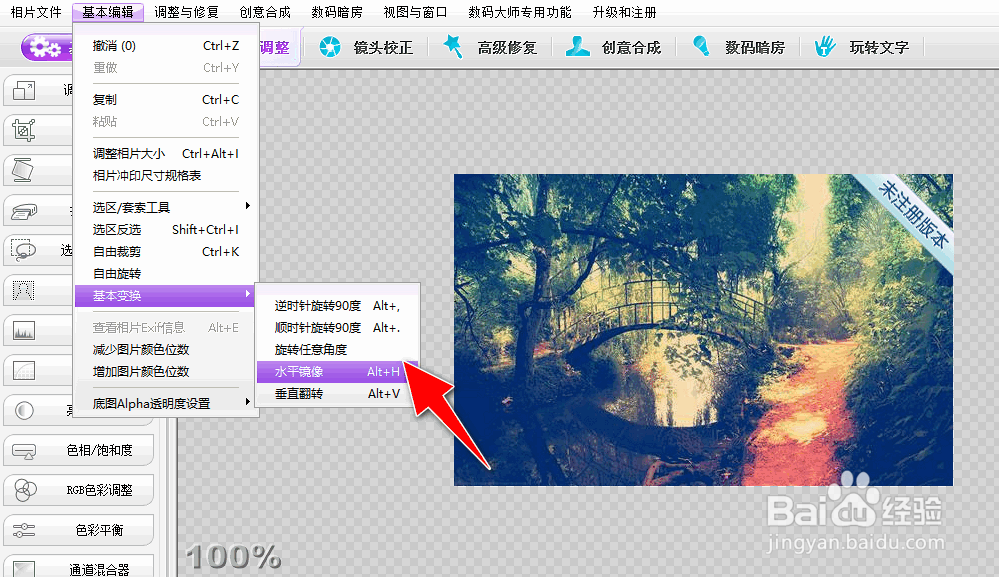Click the 通道混合器 channel mixer button
This screenshot has width=999, height=577.
point(78,566)
